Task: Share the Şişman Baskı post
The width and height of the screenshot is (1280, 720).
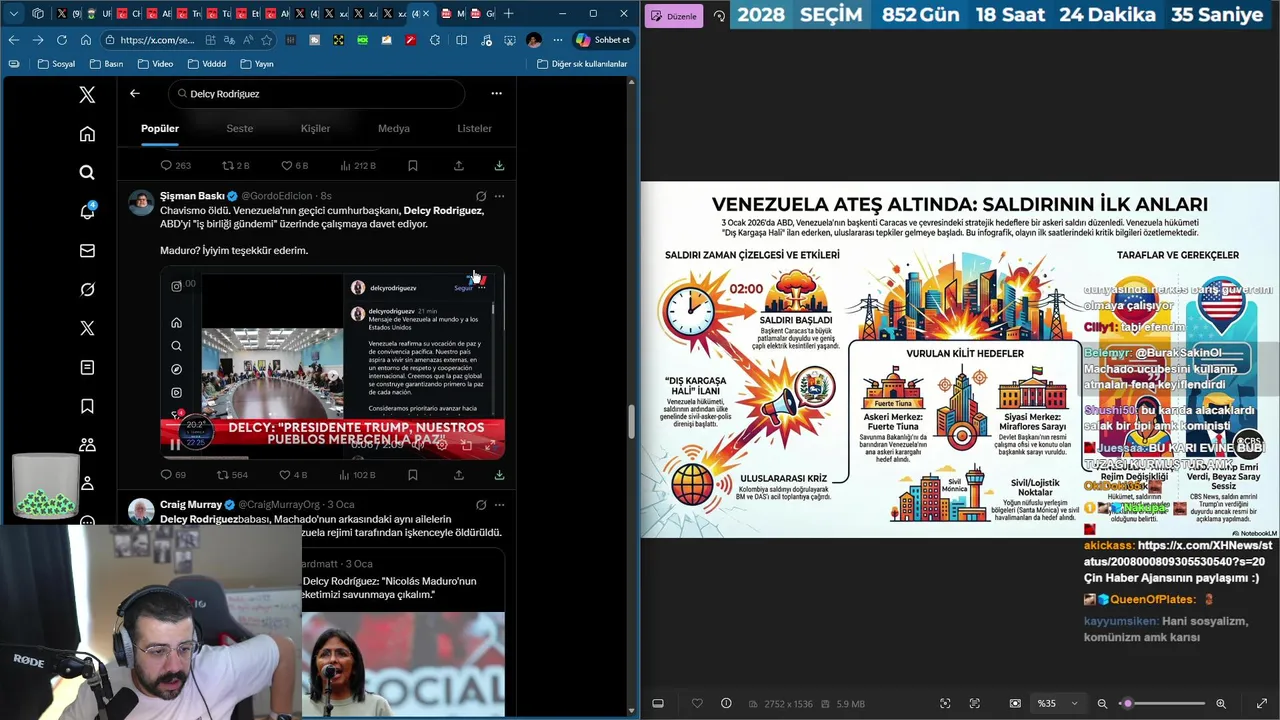Action: tap(459, 475)
